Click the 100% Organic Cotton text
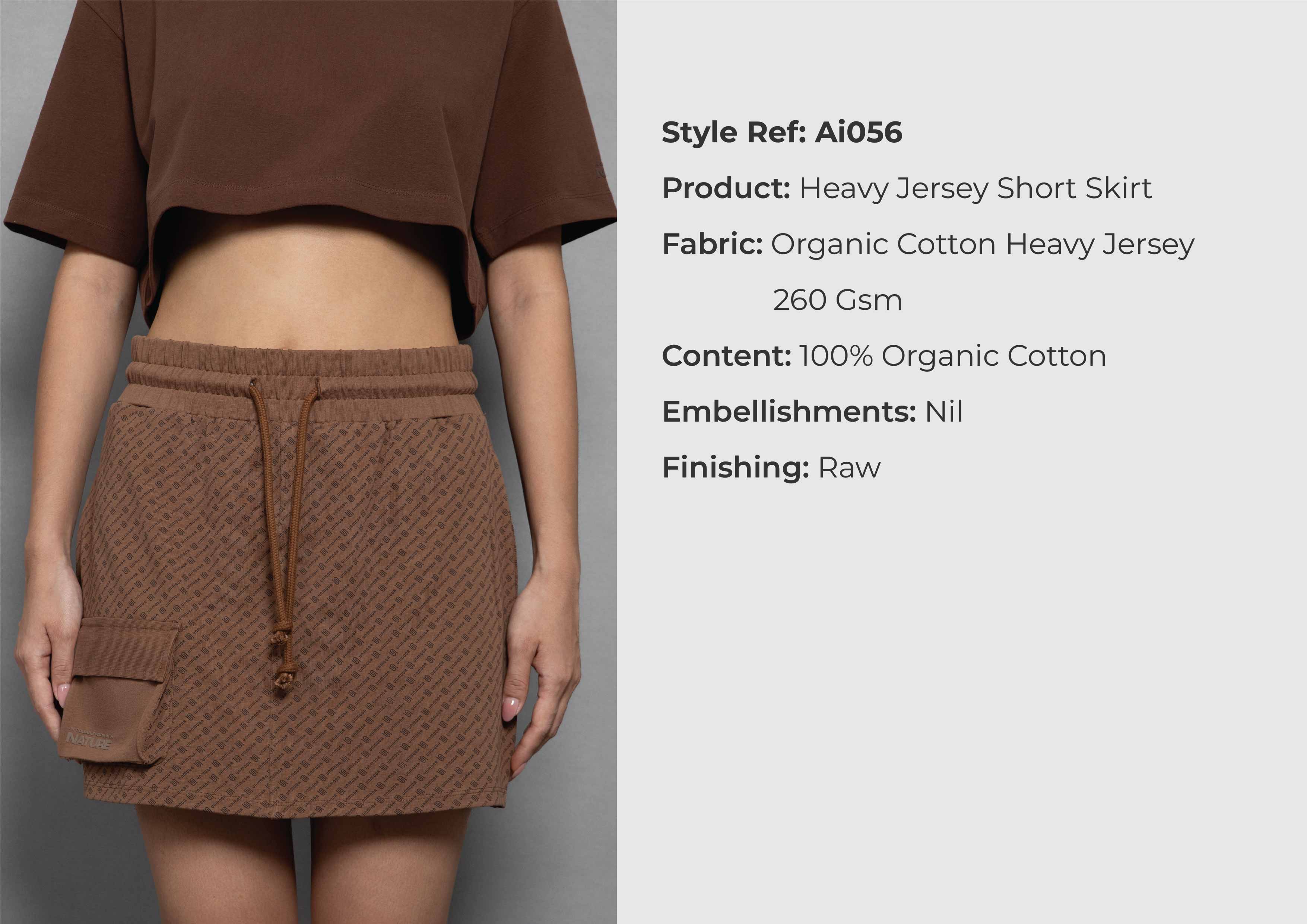Screen dimensions: 1307x924 pos(952,356)
